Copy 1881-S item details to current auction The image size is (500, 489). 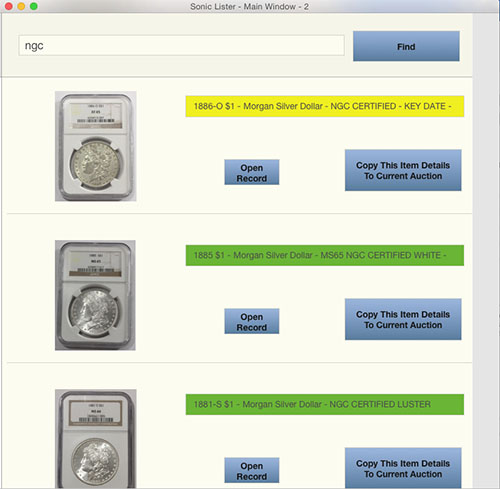[403, 468]
